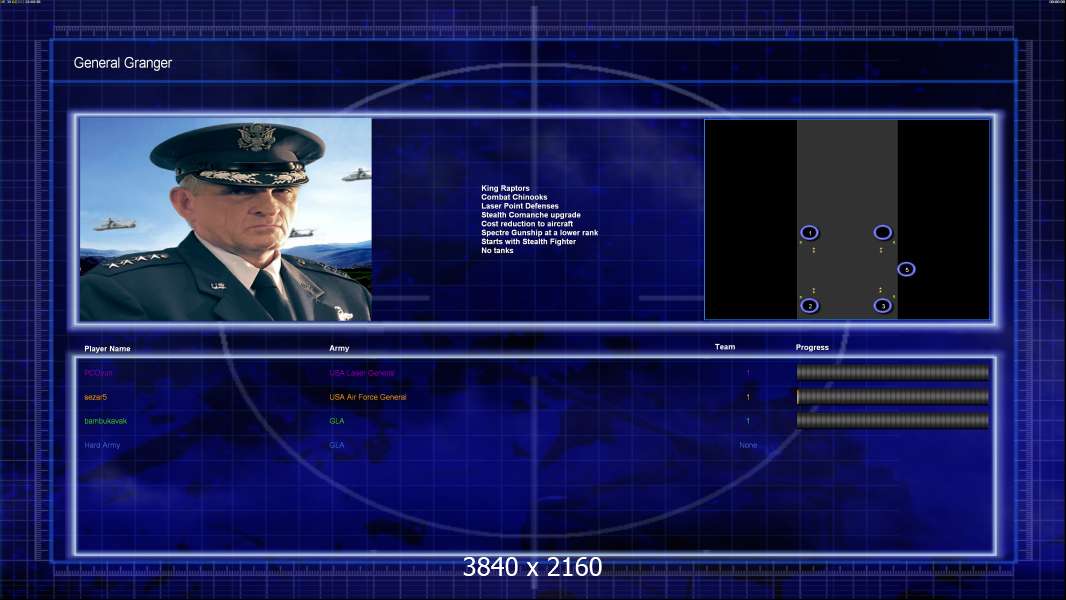Click start position marker 1 on map
This screenshot has height=600, width=1066.
[x=809, y=232]
